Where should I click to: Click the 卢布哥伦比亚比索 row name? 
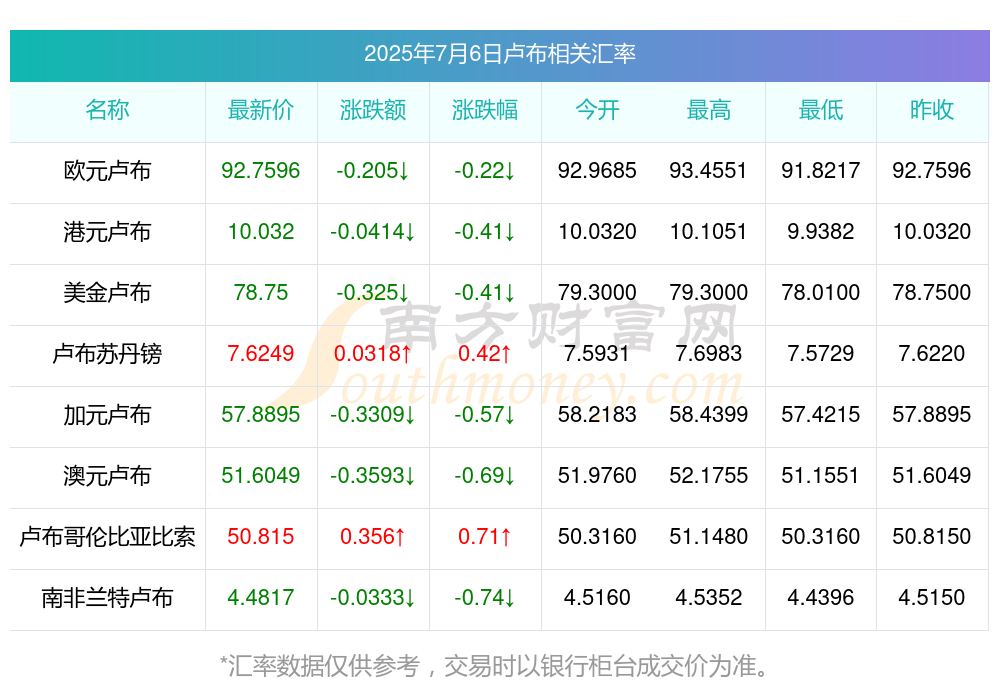coord(107,537)
